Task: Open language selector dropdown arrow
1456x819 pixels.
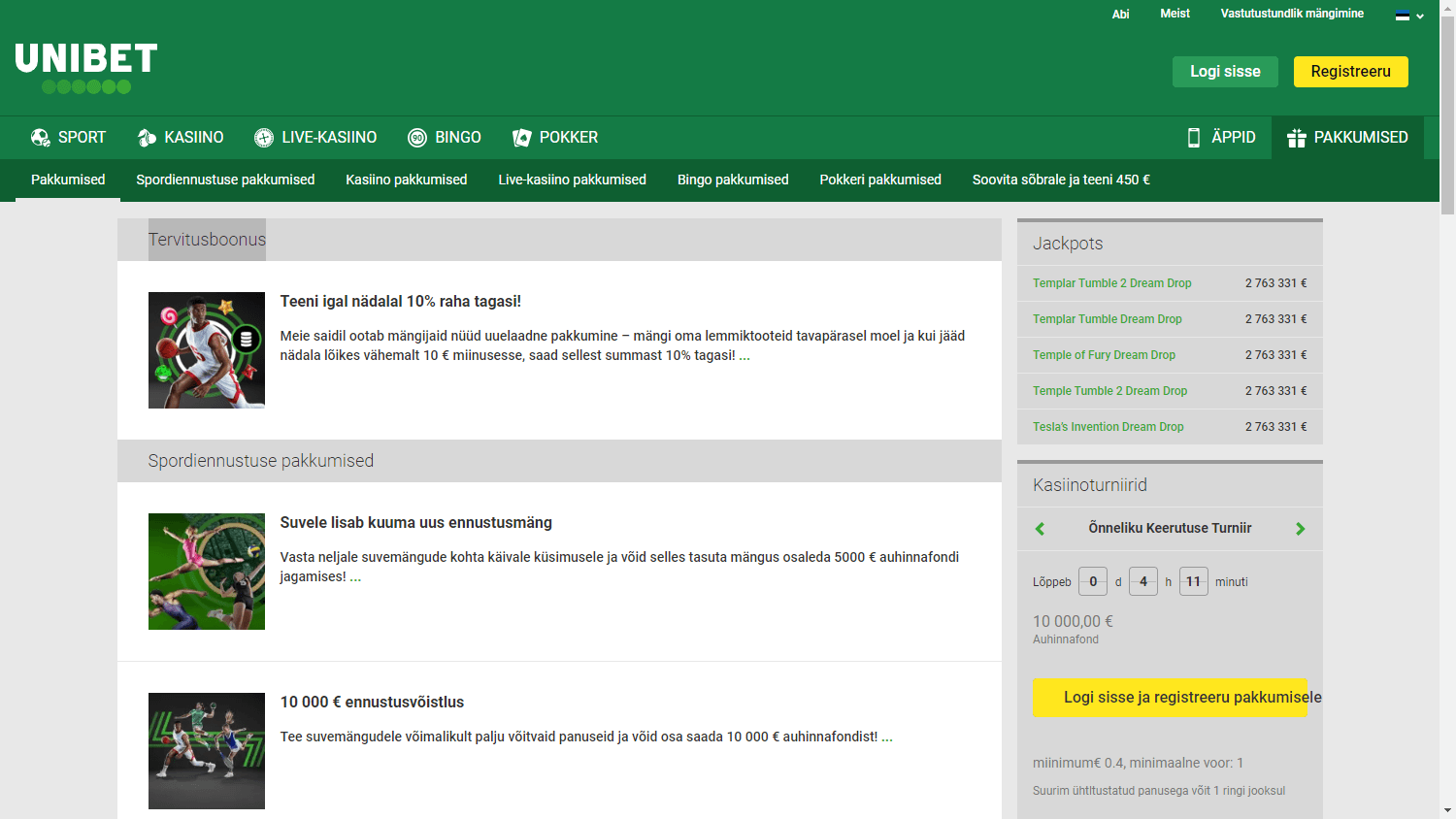Action: click(x=1420, y=16)
